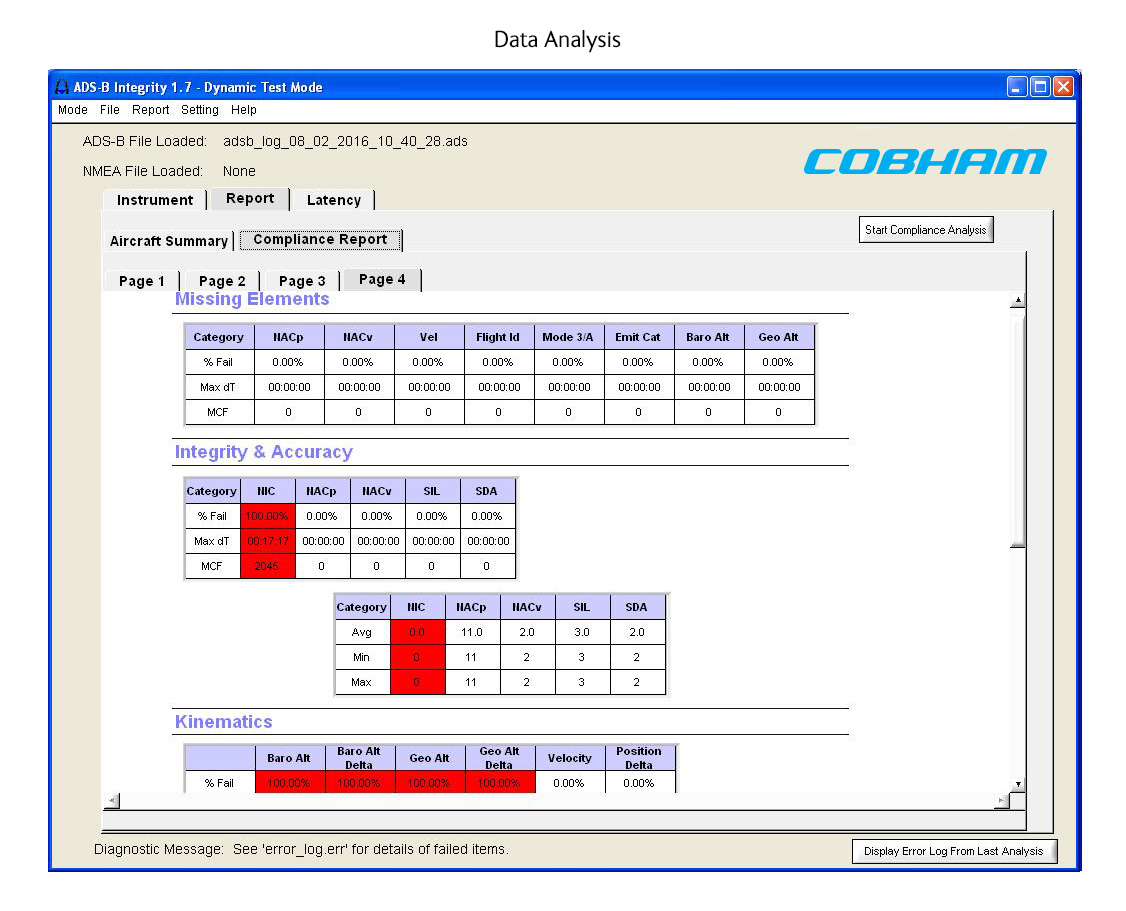Click the horizontal scrollbar left arrow
Screen dimensions: 1126x911
111,800
